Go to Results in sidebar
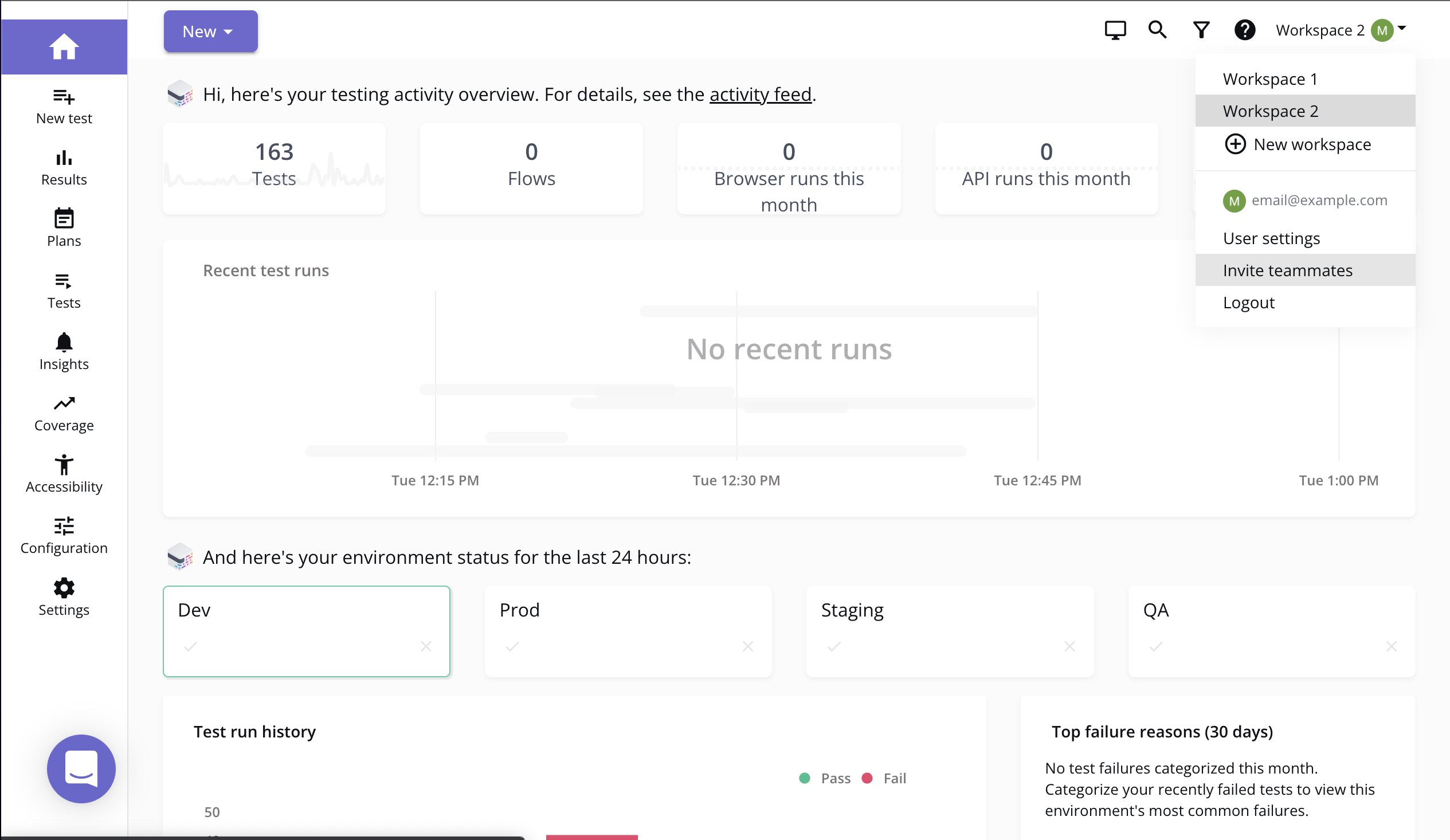The image size is (1450, 840). click(64, 168)
